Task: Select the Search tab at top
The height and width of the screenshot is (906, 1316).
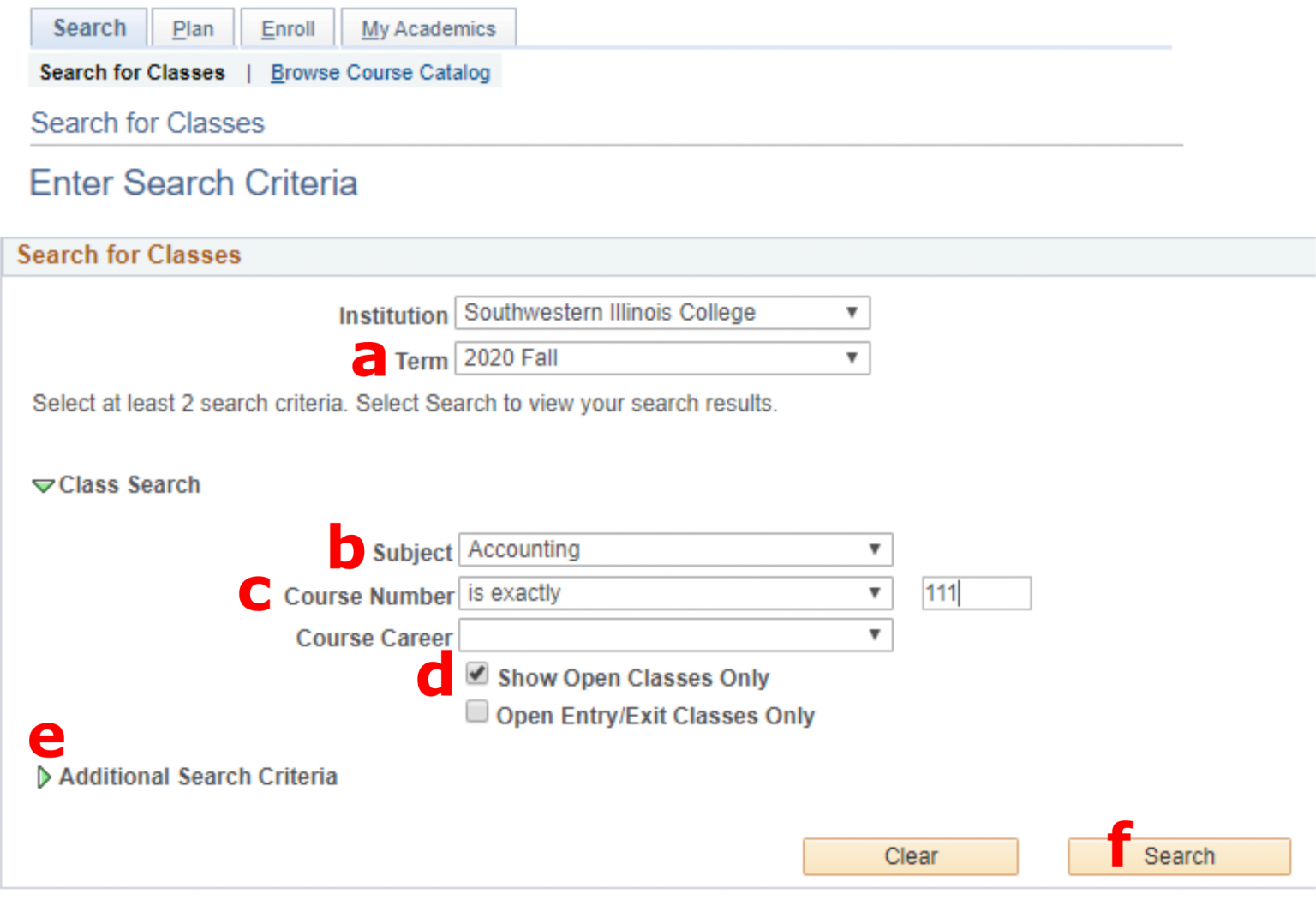Action: pyautogui.click(x=89, y=28)
